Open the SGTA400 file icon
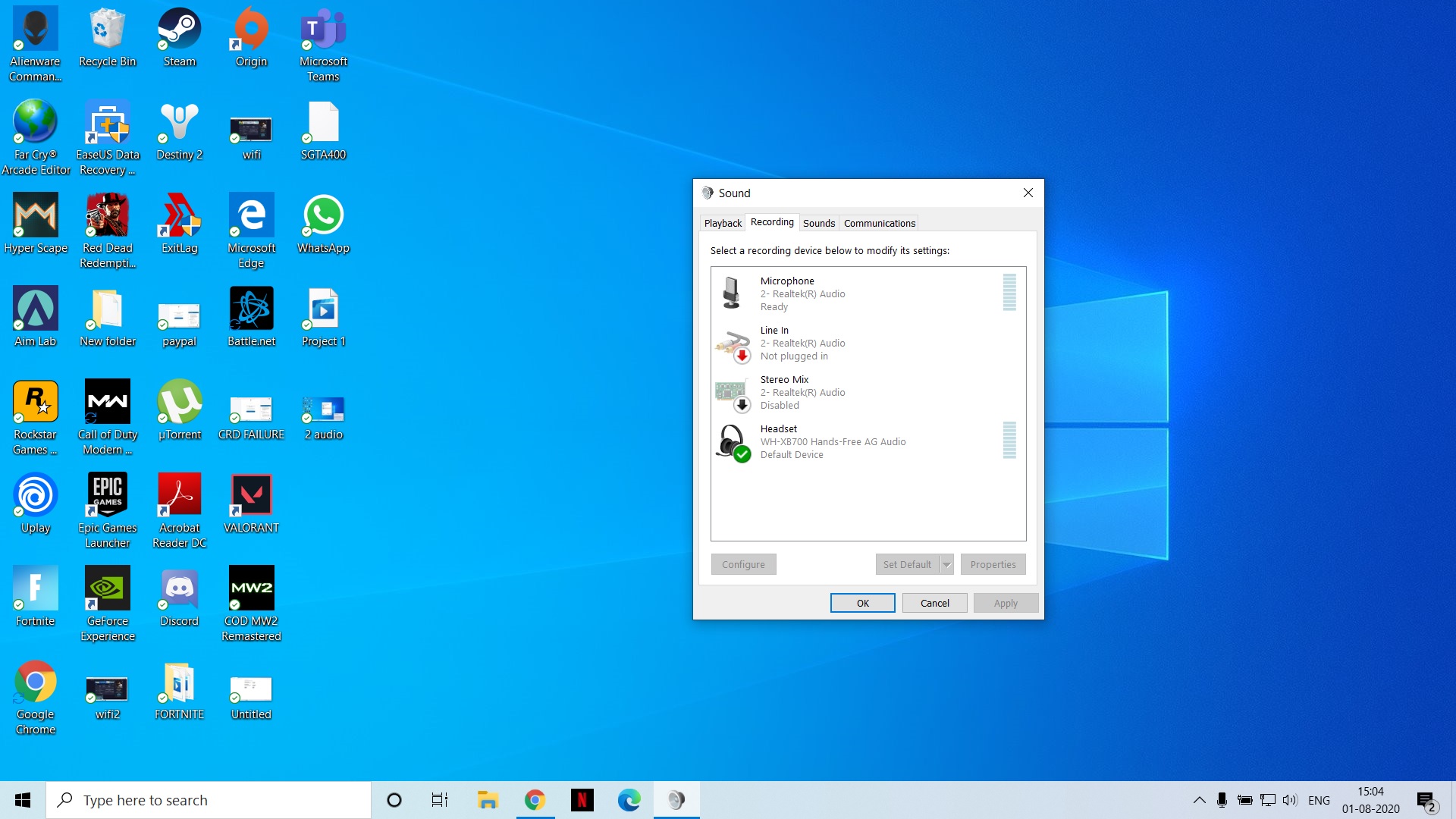1456x819 pixels. pos(323,131)
